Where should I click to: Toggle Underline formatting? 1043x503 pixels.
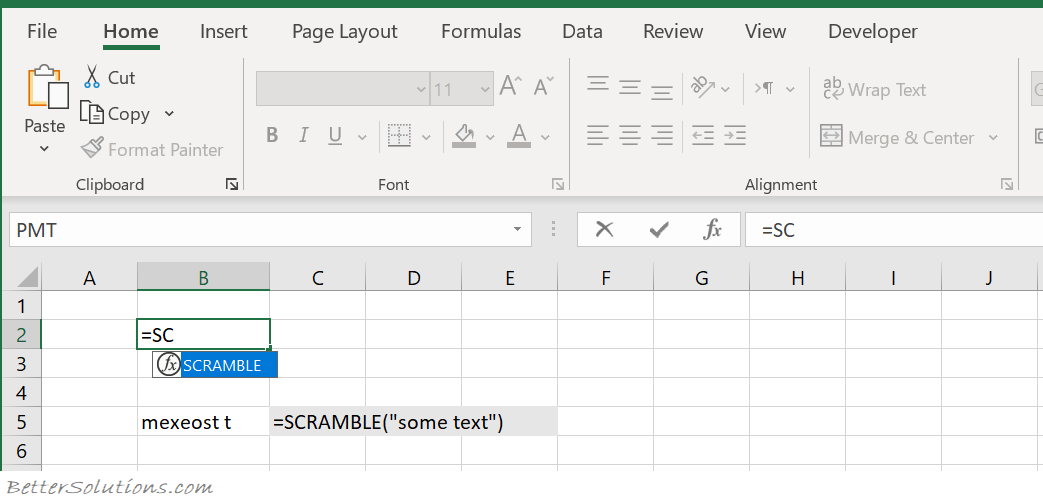point(335,136)
